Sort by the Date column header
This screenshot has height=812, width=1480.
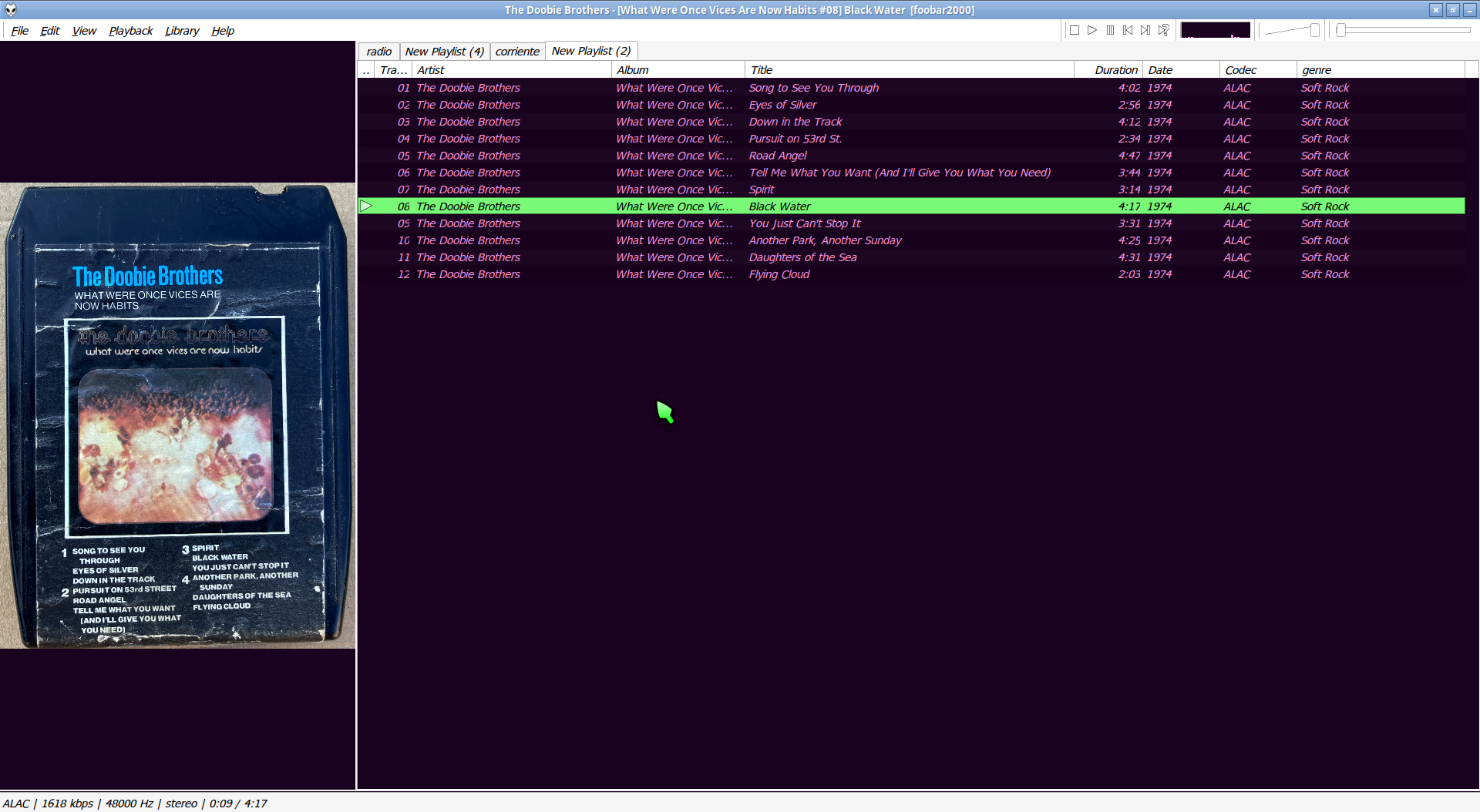[x=1181, y=70]
